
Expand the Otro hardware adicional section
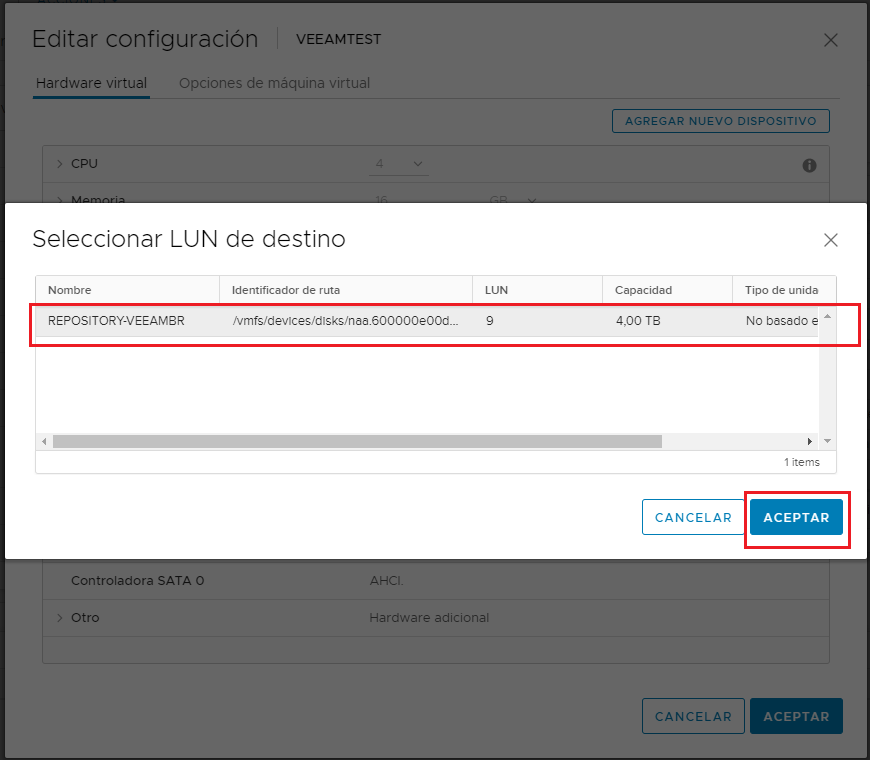point(59,617)
